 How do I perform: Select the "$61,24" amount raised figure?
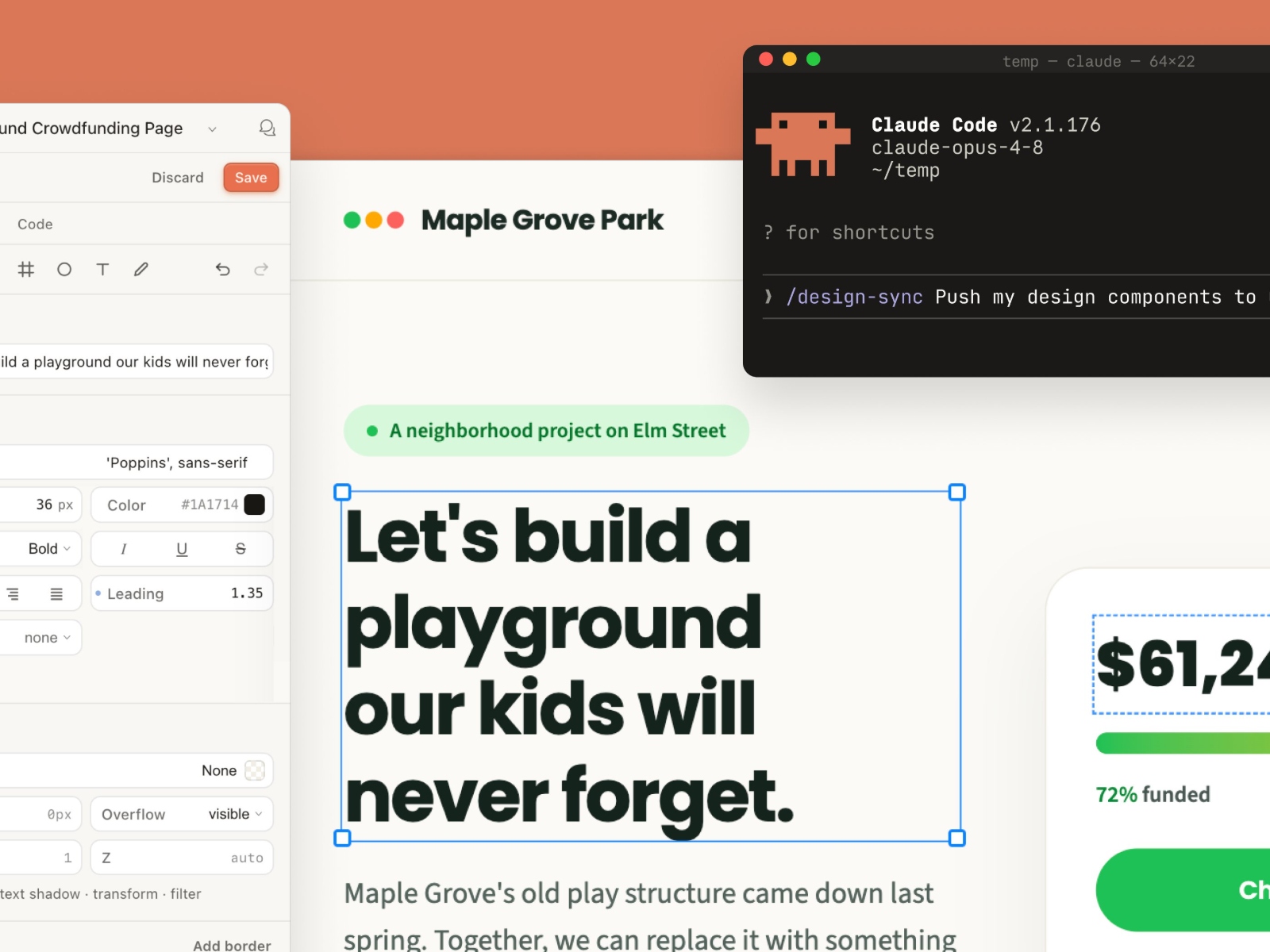1183,664
